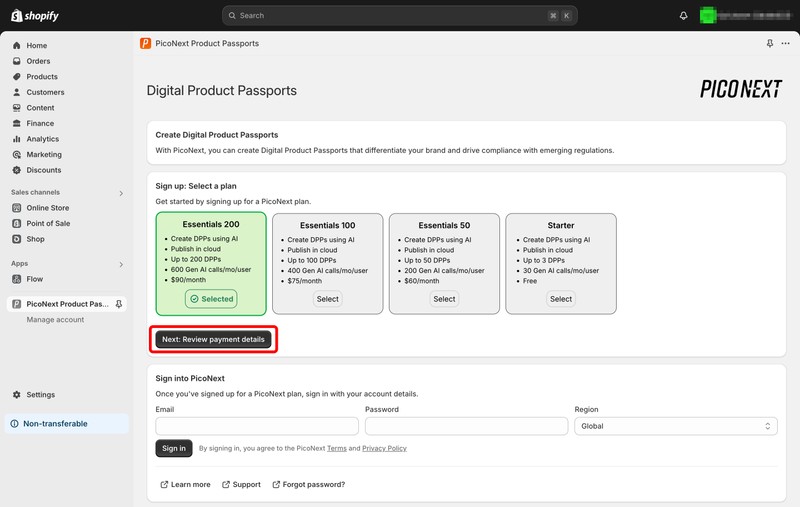
Task: Choose the free Starter plan
Action: (561, 299)
